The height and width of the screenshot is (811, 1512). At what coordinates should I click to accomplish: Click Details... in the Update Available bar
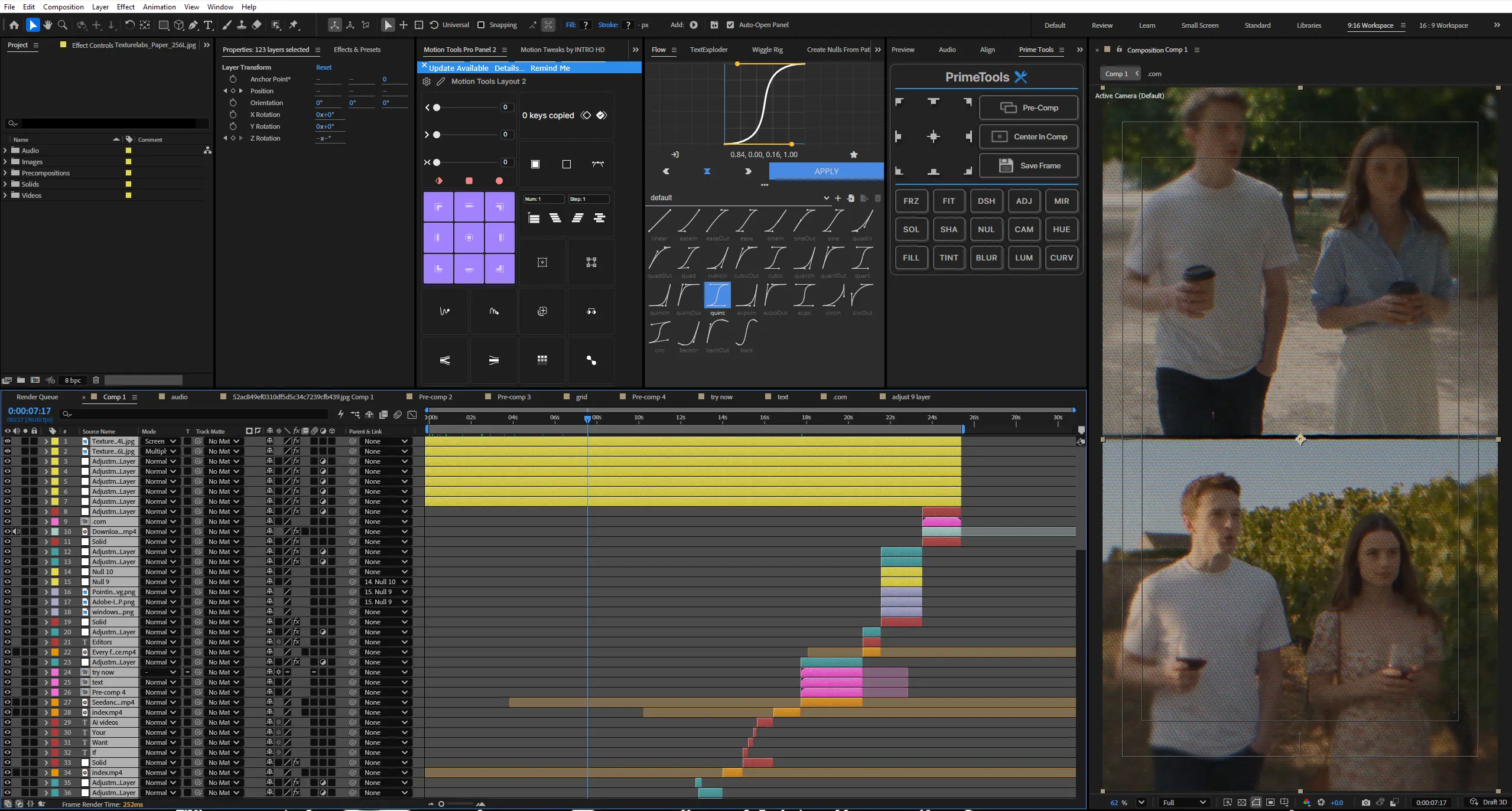coord(509,68)
